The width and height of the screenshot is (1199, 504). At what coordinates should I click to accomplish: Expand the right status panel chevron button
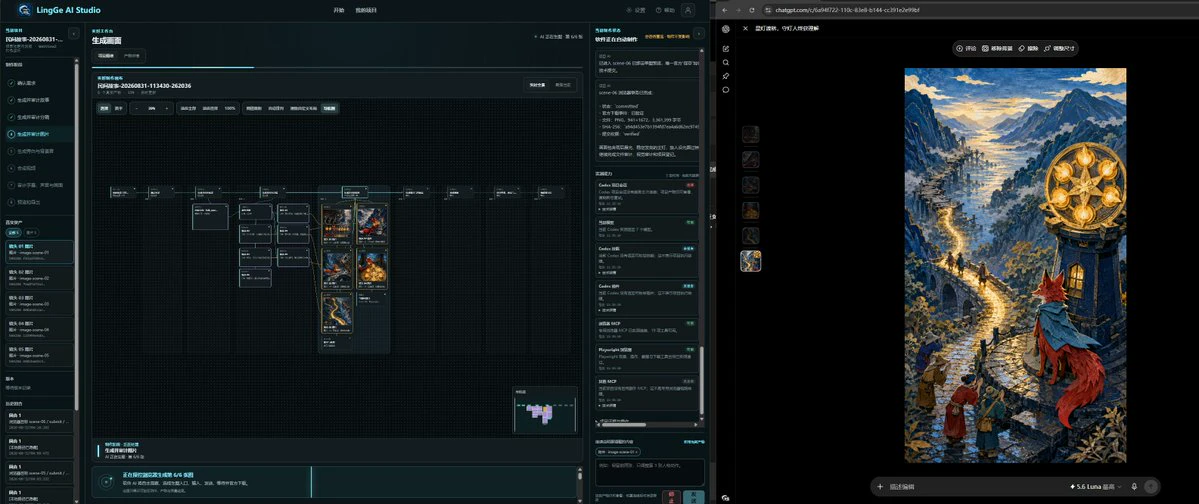699,34
